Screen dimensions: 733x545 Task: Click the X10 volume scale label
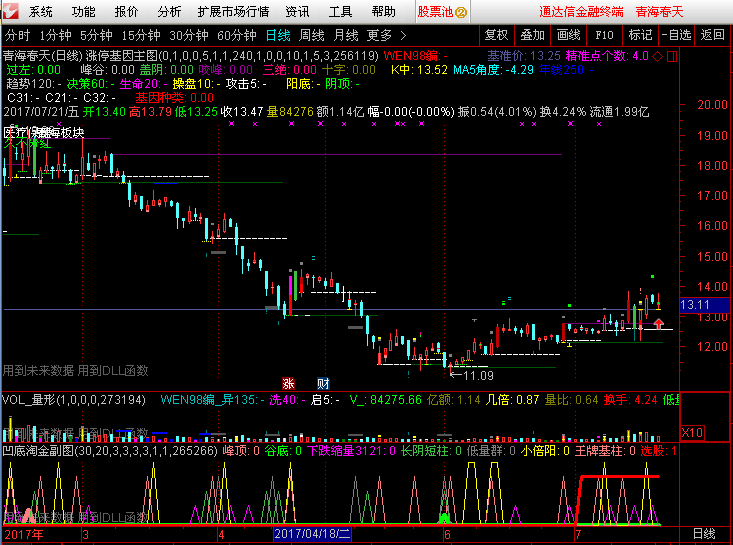pyautogui.click(x=692, y=433)
